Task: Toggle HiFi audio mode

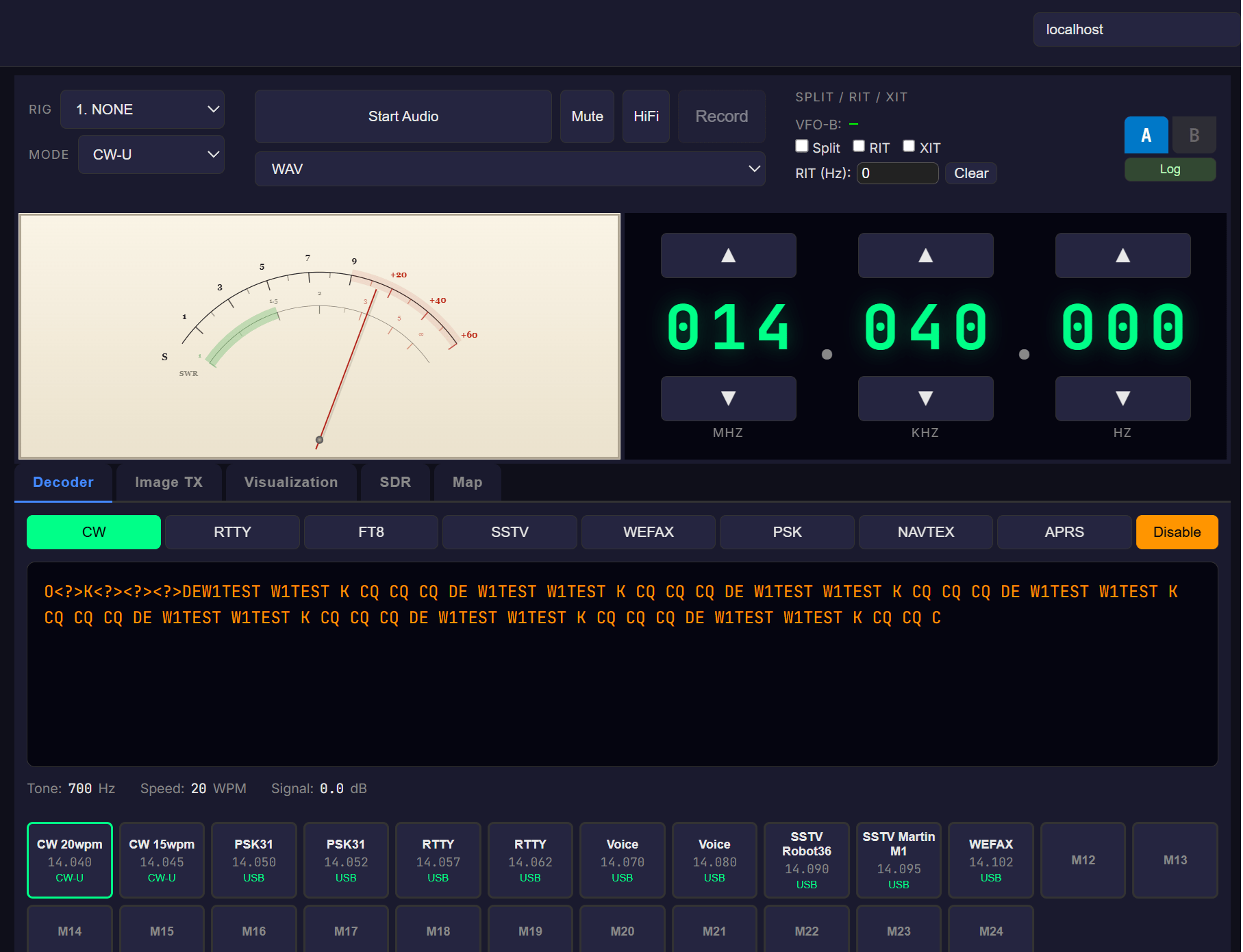Action: (646, 116)
